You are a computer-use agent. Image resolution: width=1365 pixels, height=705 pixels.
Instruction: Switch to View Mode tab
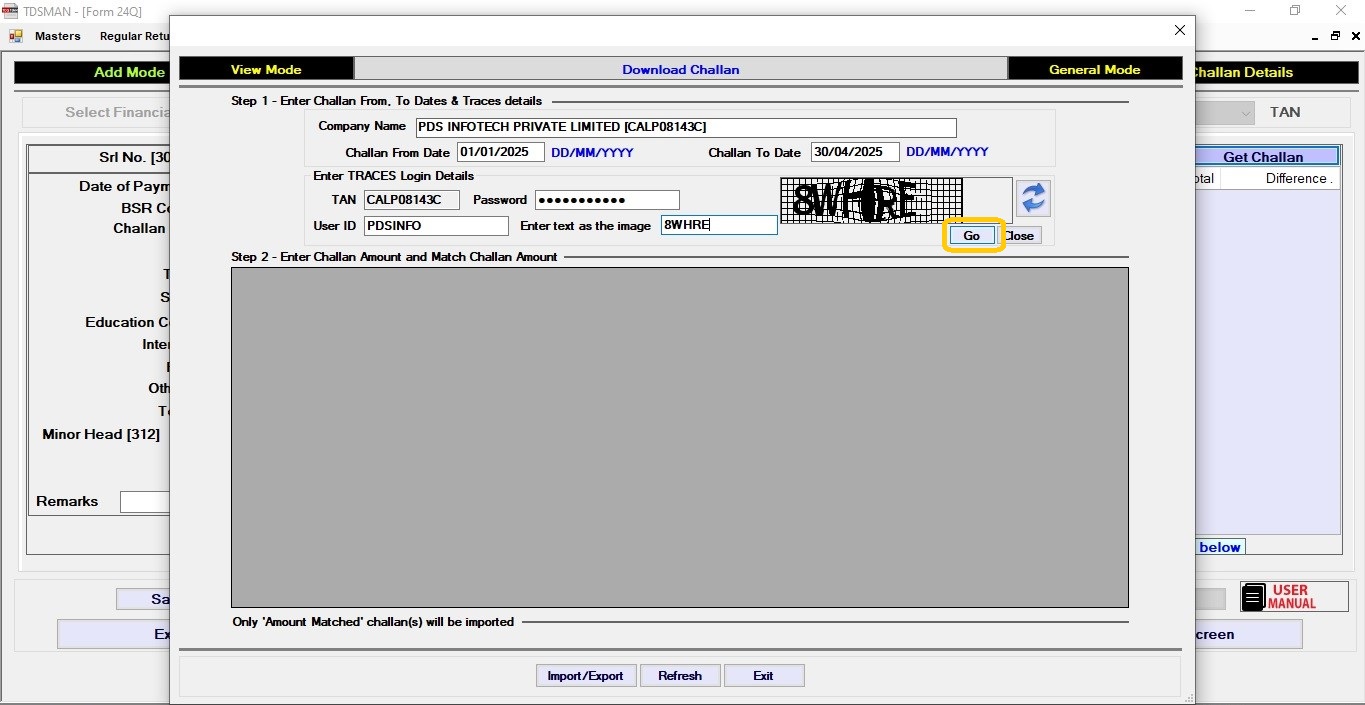click(x=266, y=69)
